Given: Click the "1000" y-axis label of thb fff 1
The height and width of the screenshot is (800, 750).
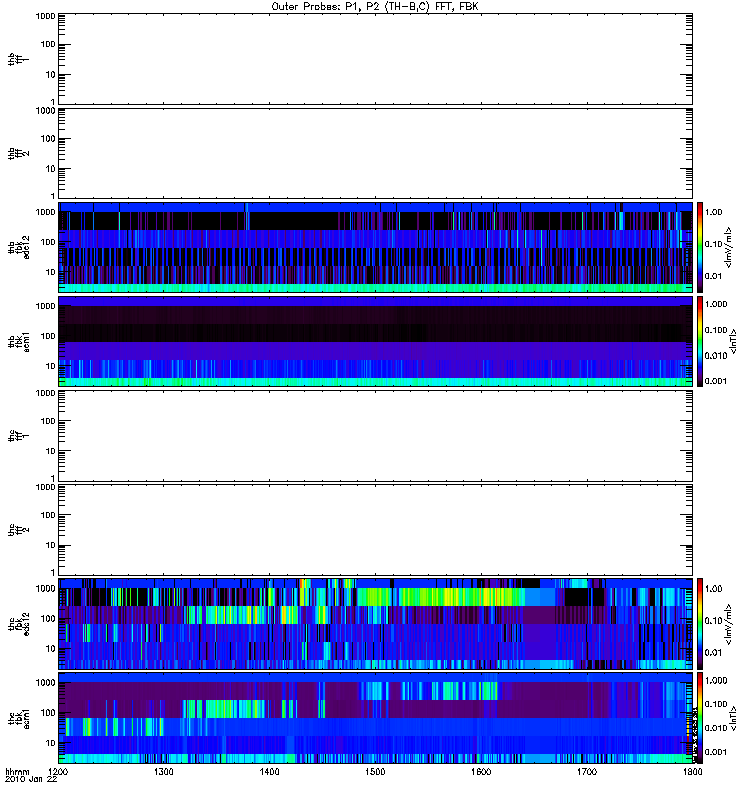Looking at the screenshot, I should coord(45,16).
